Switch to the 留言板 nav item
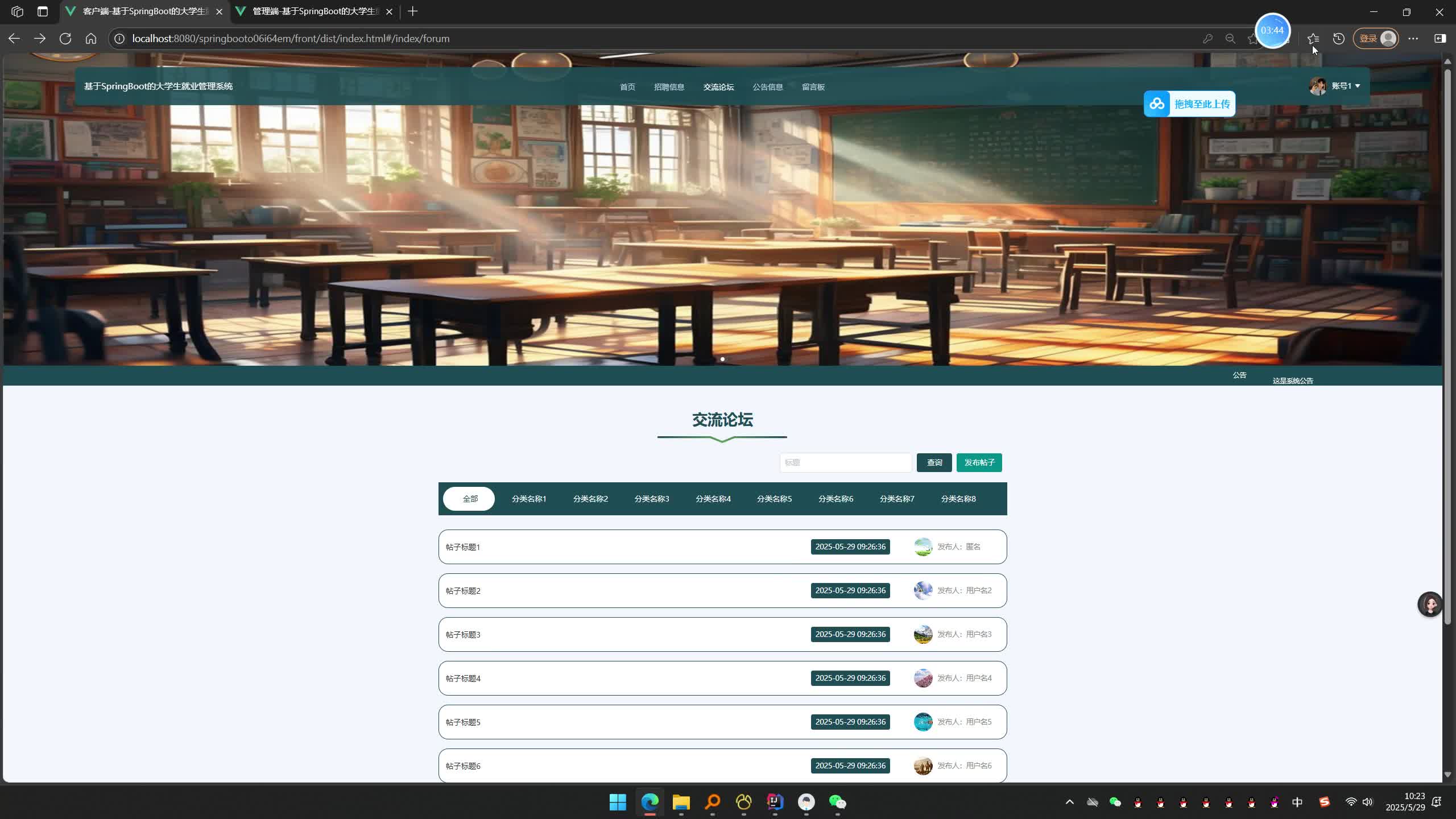Image resolution: width=1456 pixels, height=819 pixels. point(812,86)
